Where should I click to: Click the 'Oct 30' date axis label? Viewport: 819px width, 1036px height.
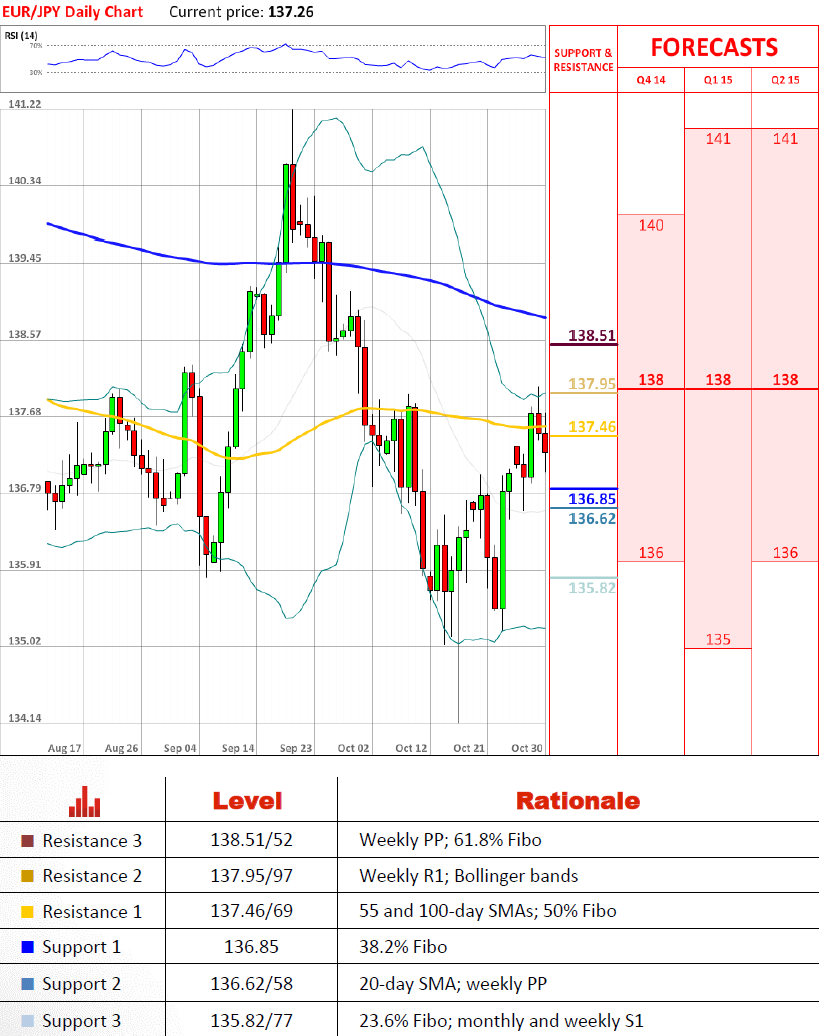coord(527,748)
